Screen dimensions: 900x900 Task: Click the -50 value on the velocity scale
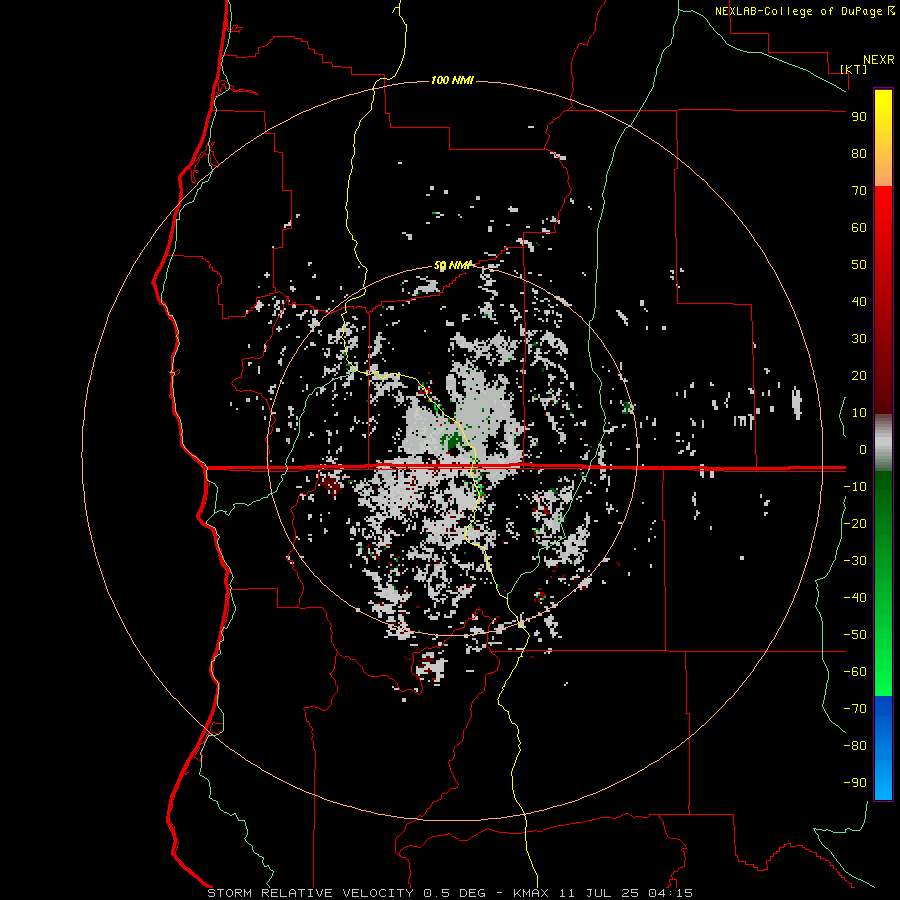pyautogui.click(x=855, y=635)
